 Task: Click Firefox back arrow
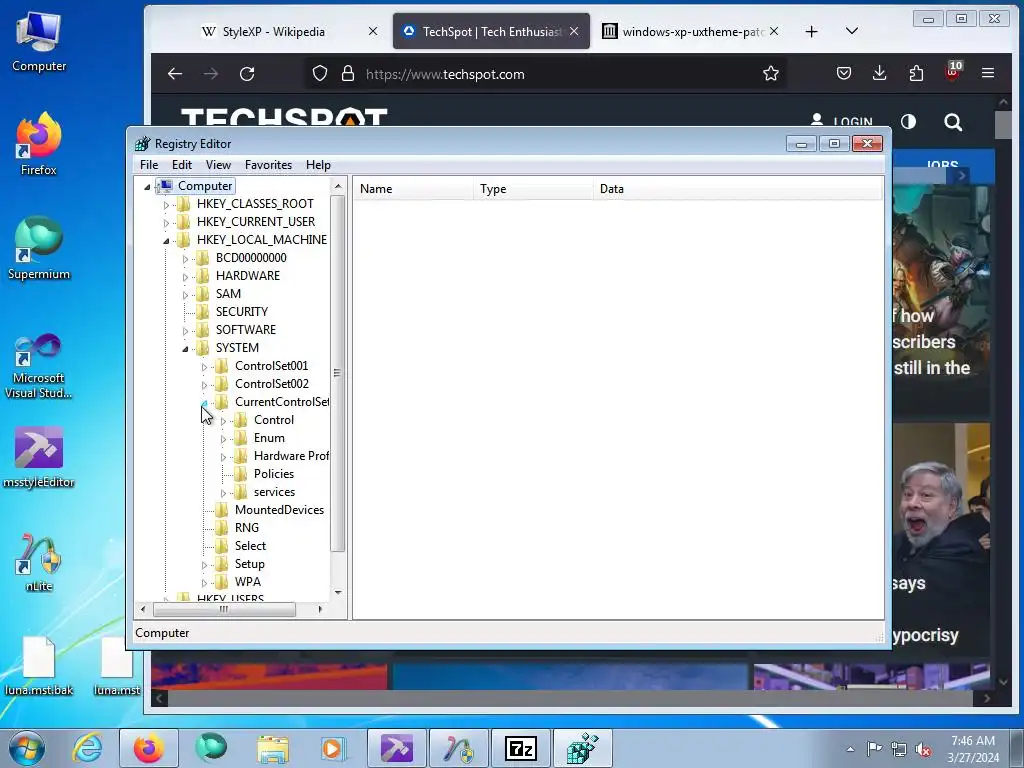pos(174,74)
